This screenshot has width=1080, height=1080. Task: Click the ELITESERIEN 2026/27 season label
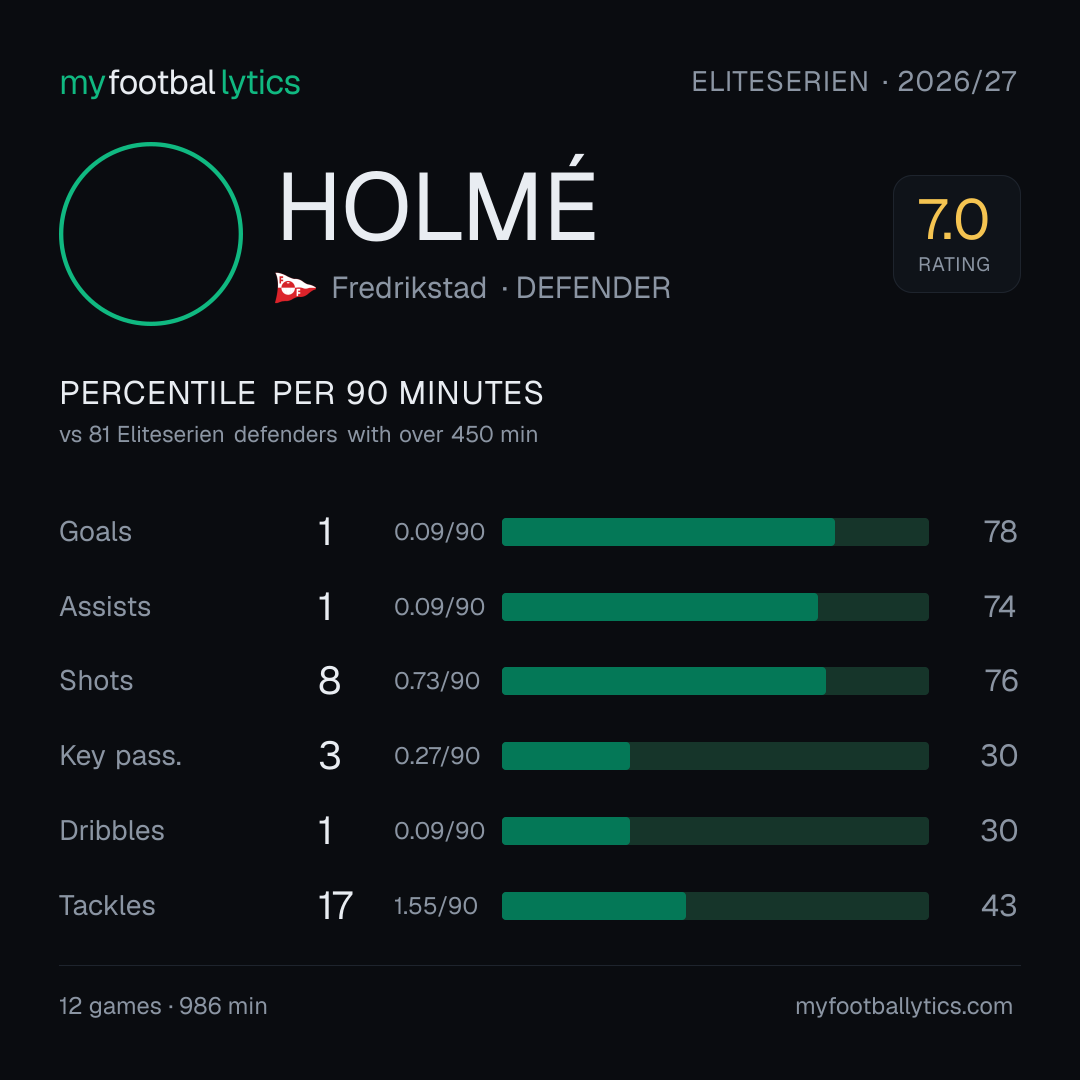click(x=854, y=82)
